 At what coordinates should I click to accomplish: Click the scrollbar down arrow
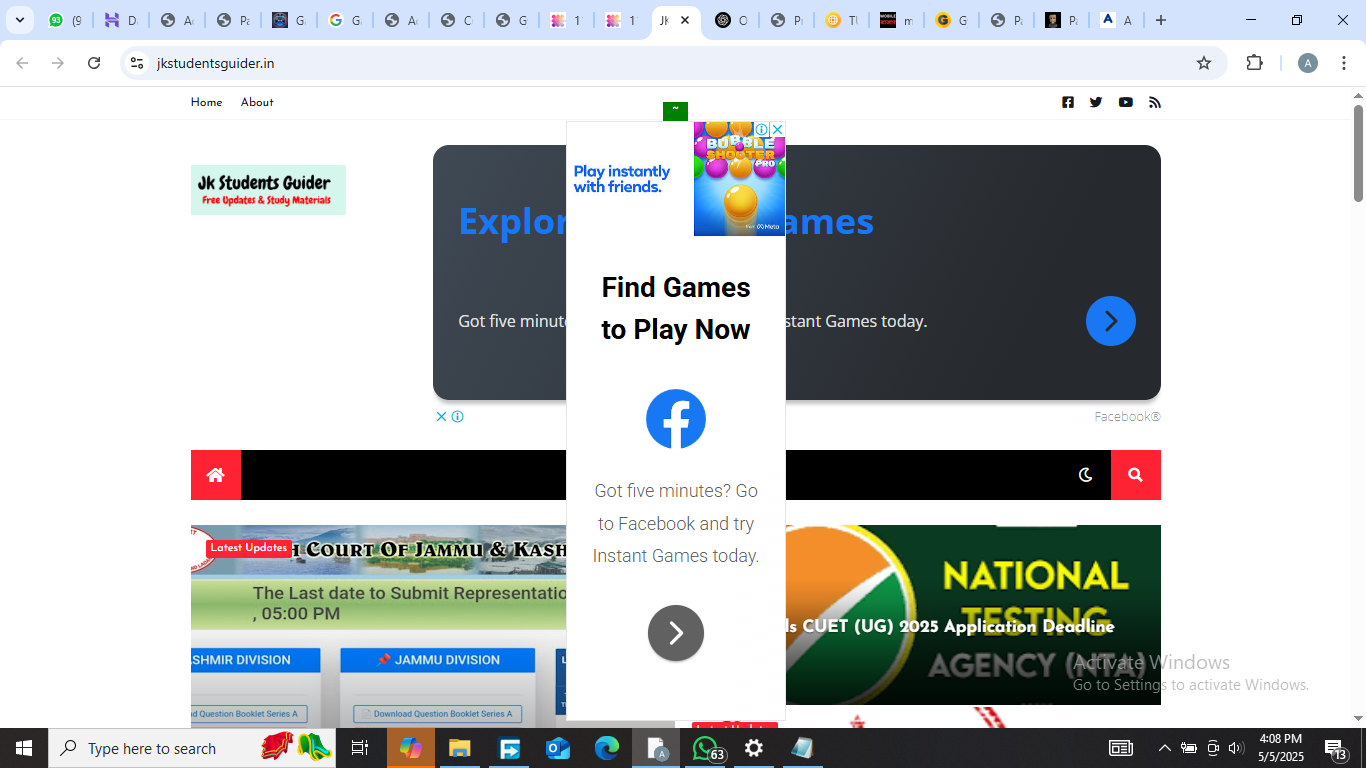pyautogui.click(x=1358, y=718)
